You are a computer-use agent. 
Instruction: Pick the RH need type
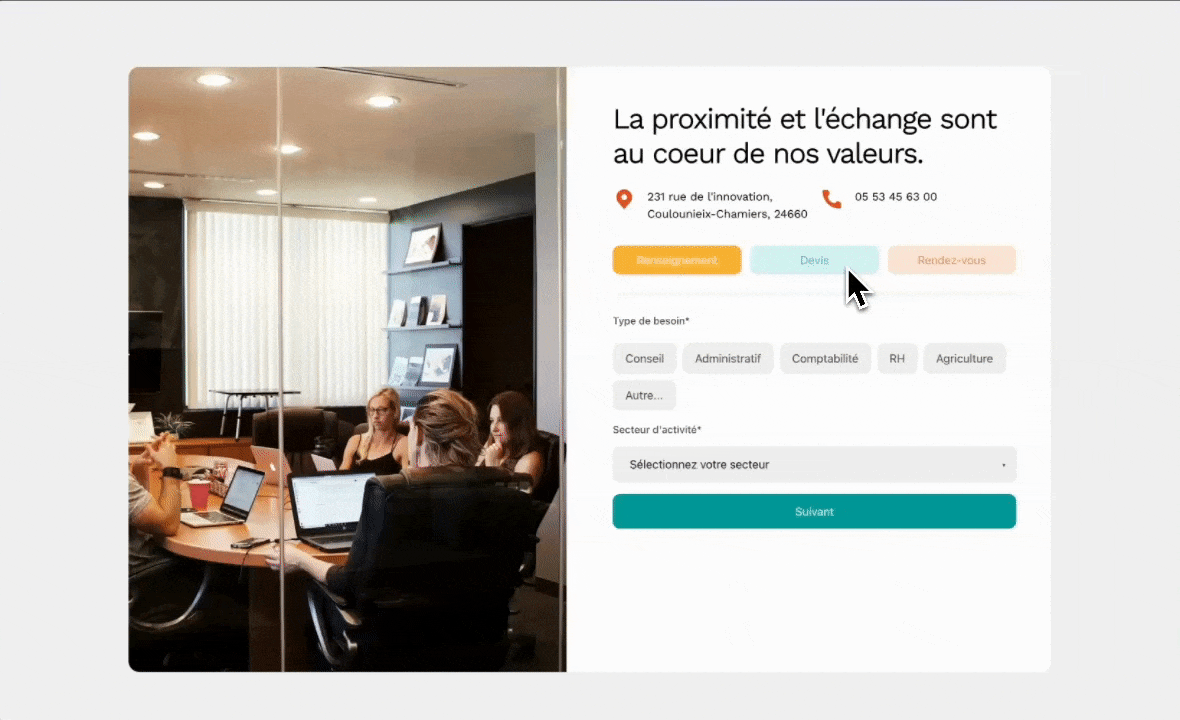897,359
